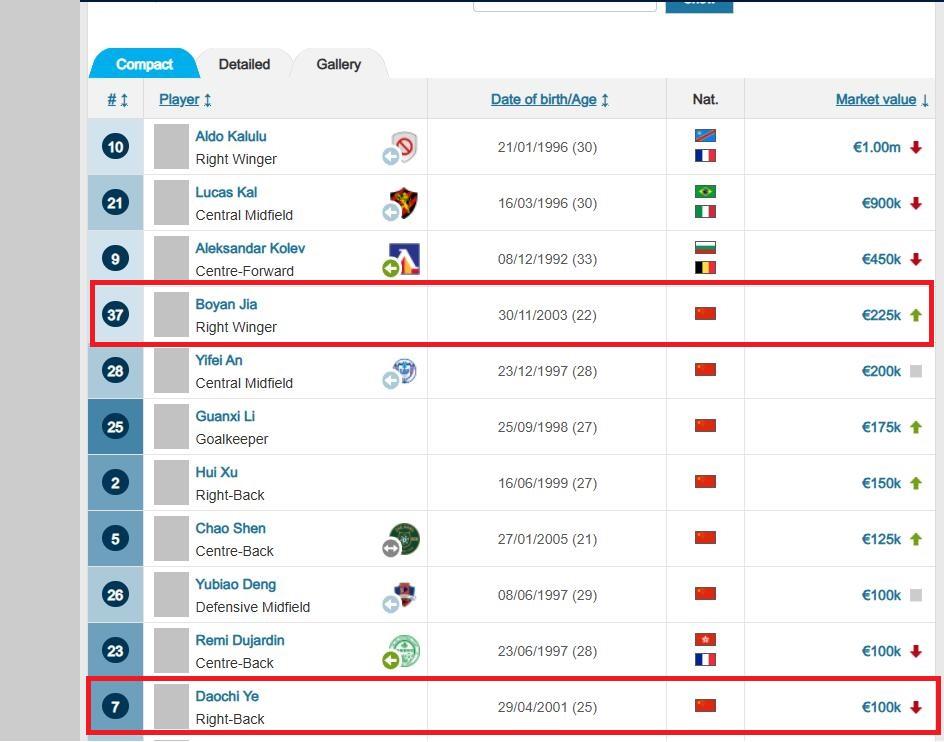Select shirt number 25 badge
Viewport: 944px width, 742px height.
pyautogui.click(x=116, y=426)
